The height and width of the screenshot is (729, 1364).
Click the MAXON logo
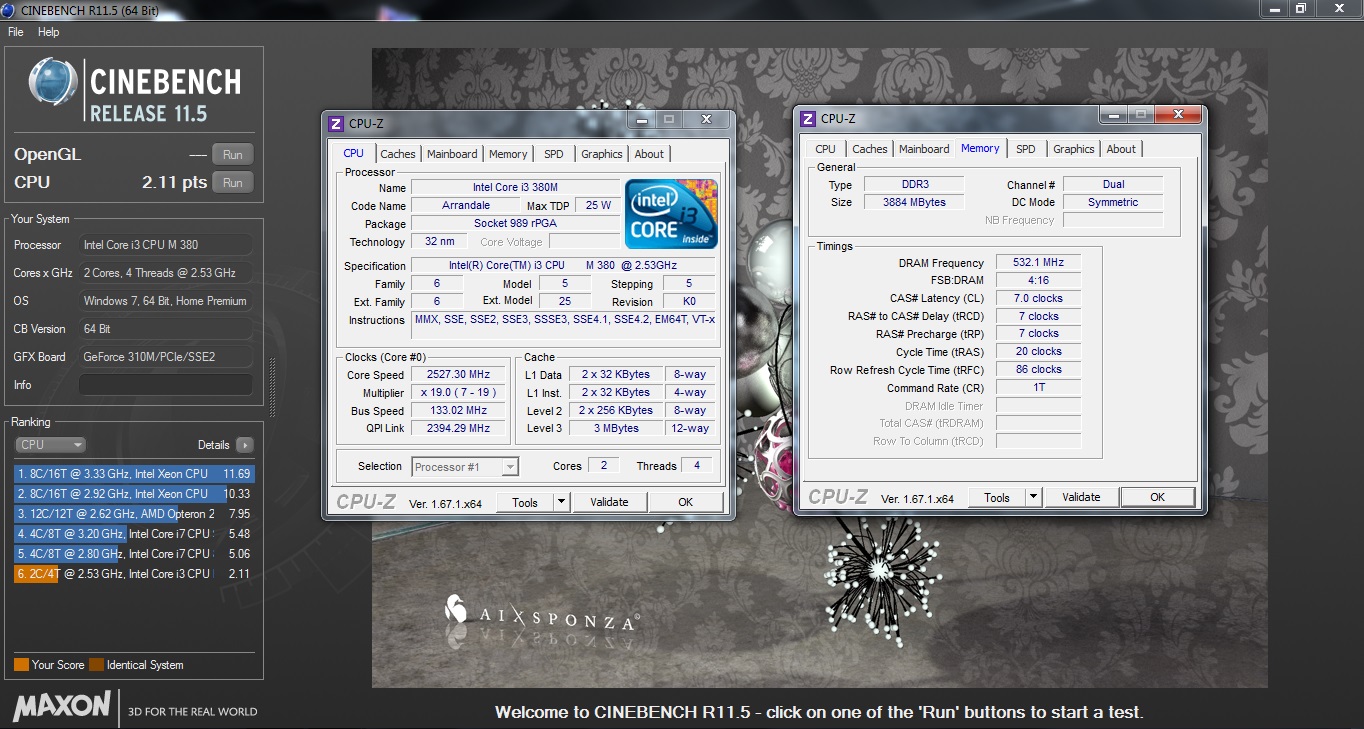61,705
